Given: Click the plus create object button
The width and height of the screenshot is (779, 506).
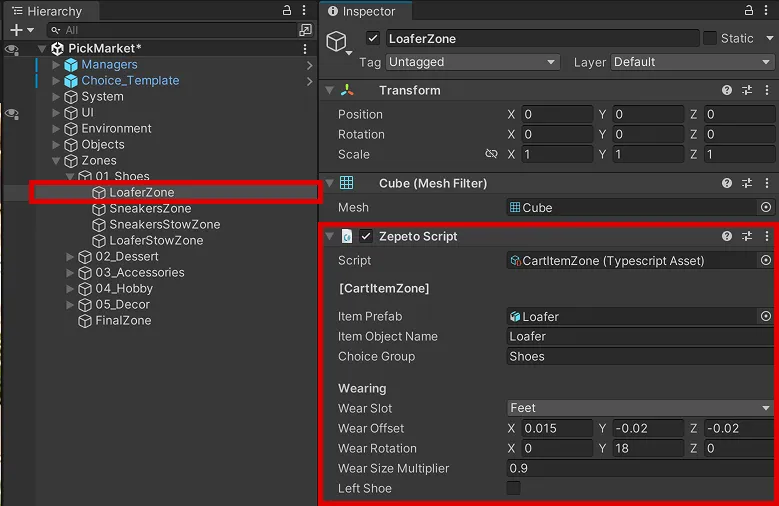Looking at the screenshot, I should [x=16, y=30].
